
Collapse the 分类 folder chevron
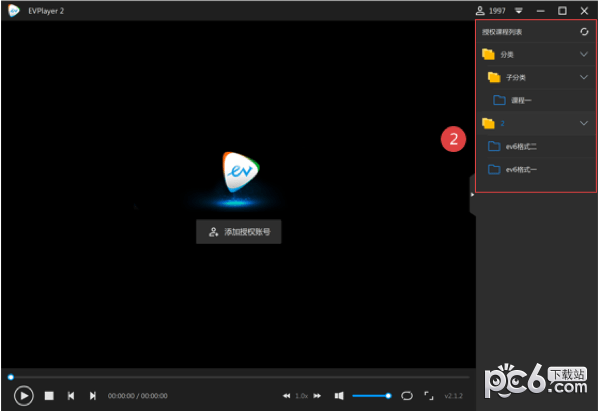pyautogui.click(x=584, y=54)
